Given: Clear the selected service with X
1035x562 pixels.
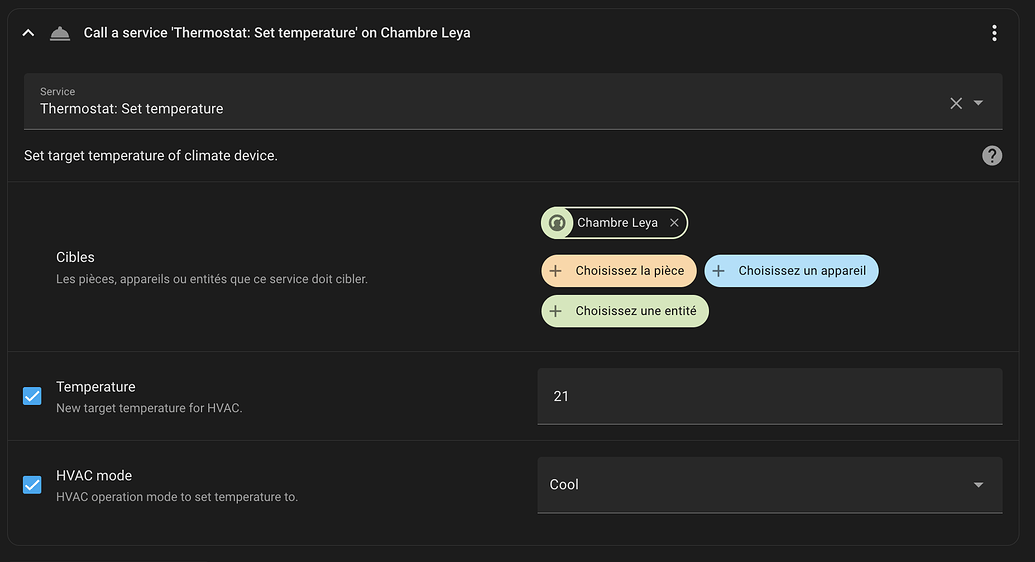Looking at the screenshot, I should [x=956, y=103].
